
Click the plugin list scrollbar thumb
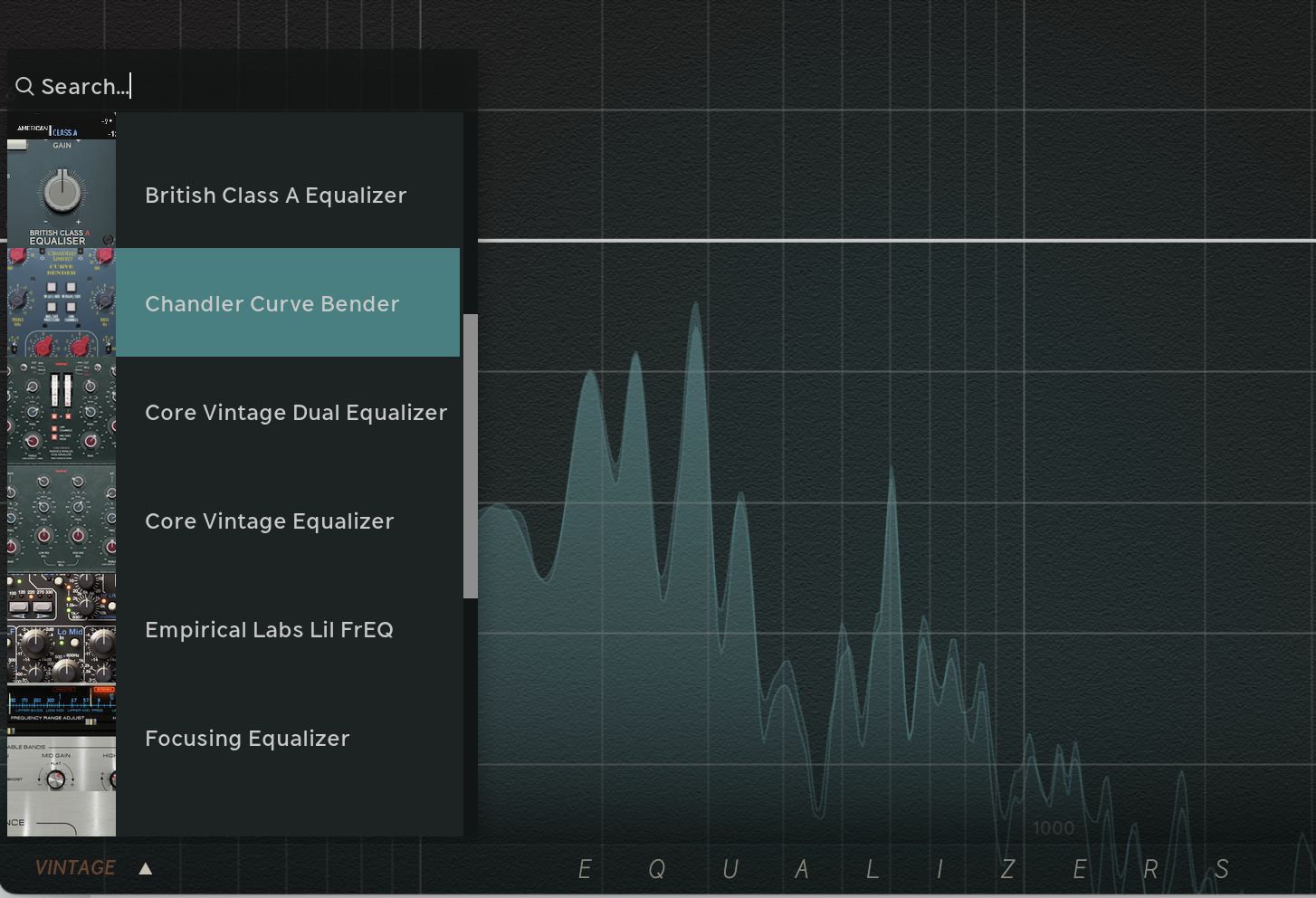pos(471,453)
